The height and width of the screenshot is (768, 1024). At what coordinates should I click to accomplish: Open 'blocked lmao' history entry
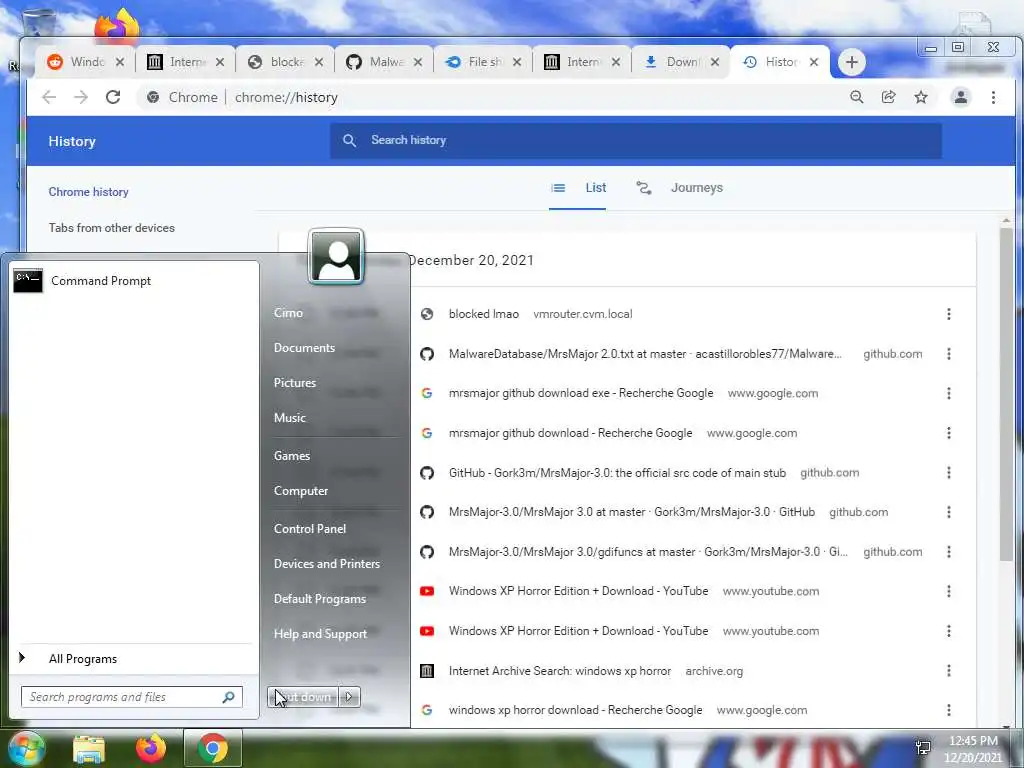pos(483,314)
